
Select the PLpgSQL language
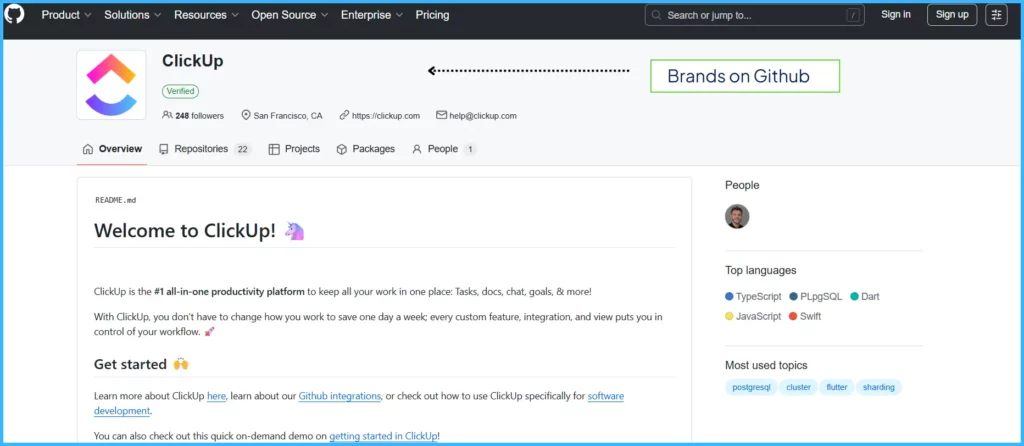[821, 296]
